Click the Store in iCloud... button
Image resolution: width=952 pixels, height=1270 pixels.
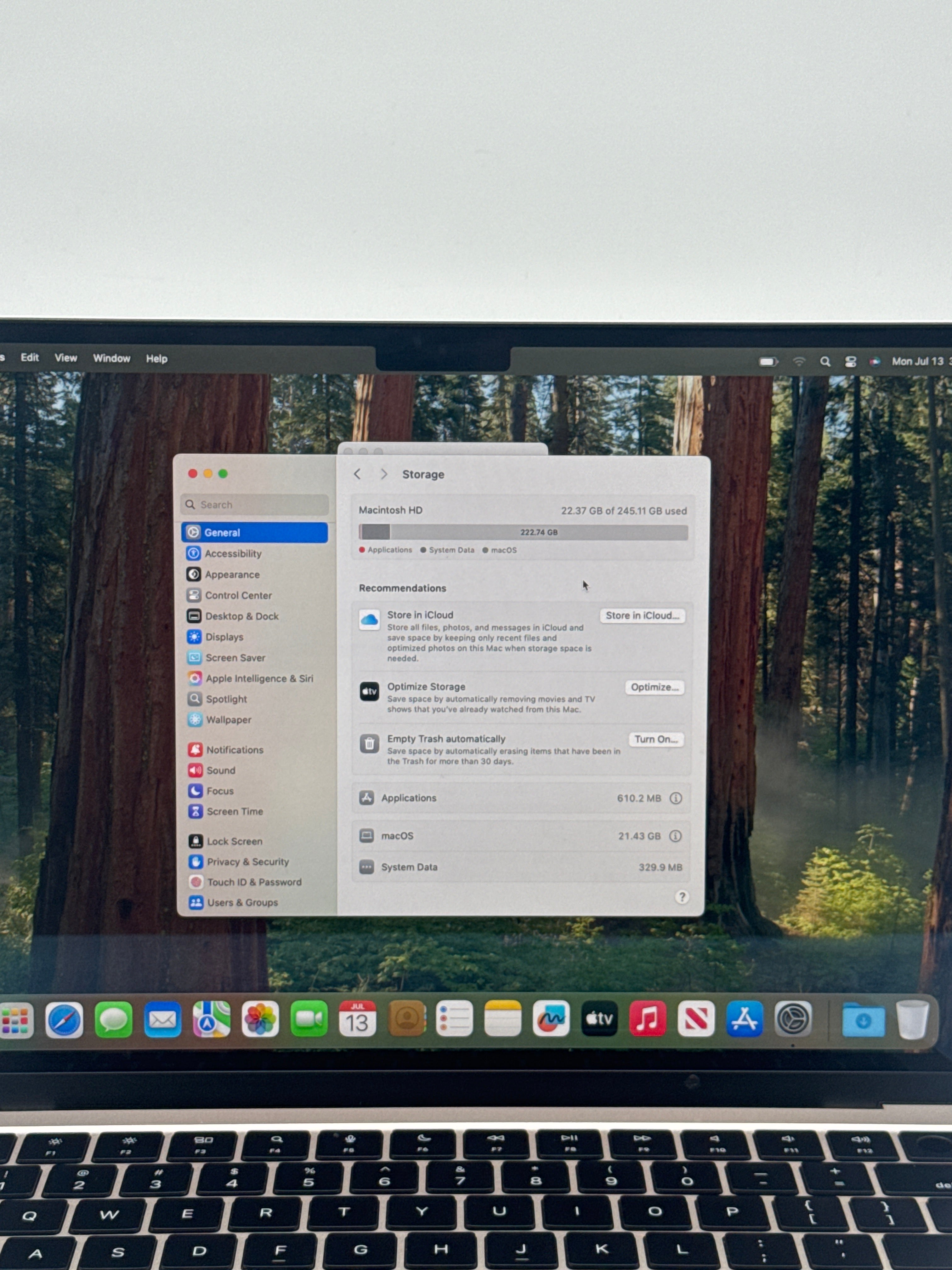tap(642, 615)
